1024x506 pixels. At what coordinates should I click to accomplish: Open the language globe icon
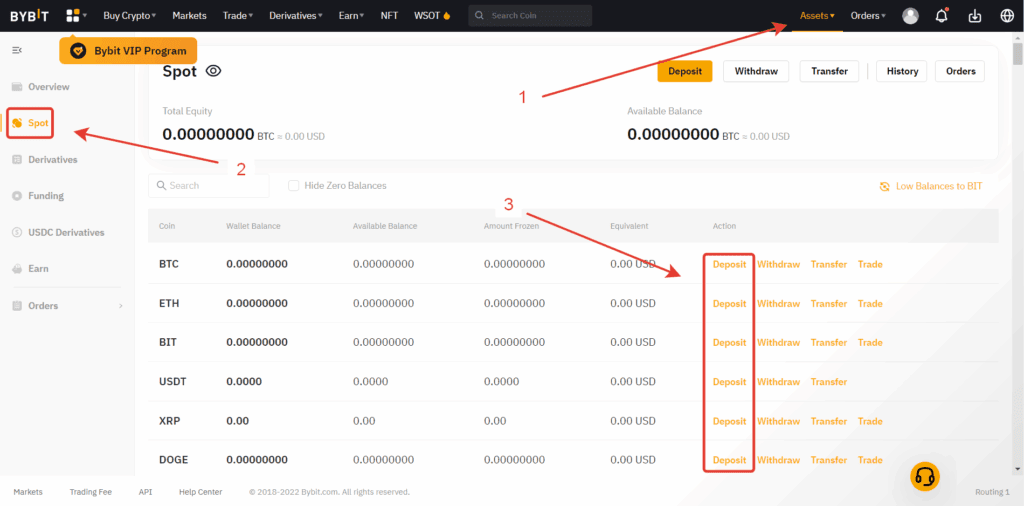click(1006, 16)
